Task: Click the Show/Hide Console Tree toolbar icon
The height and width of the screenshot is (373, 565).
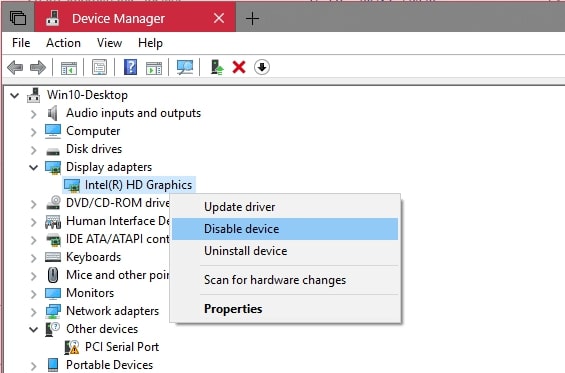Action: pos(68,67)
